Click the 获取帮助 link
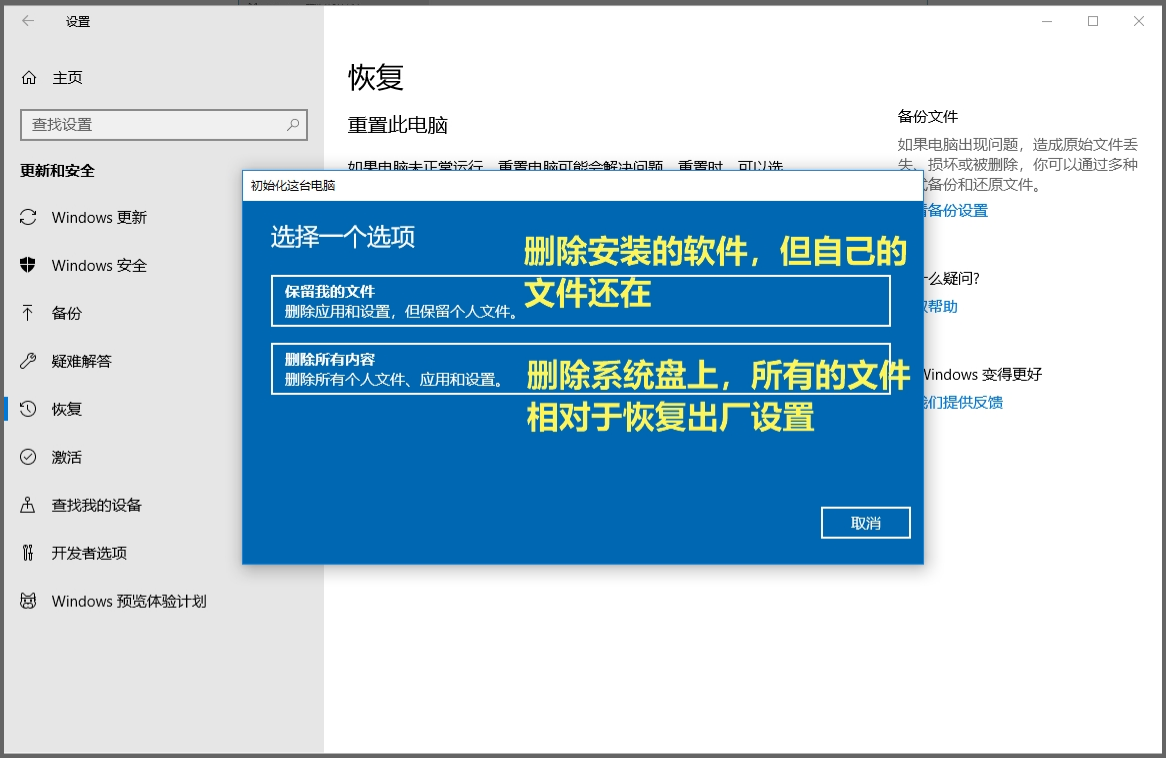 [941, 306]
